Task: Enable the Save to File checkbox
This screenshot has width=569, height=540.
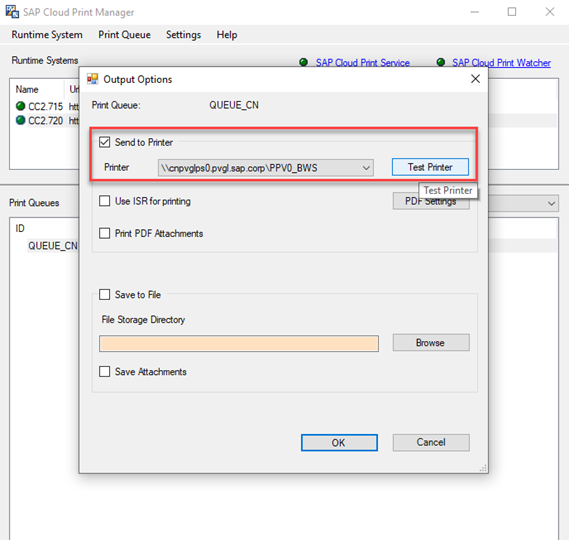Action: coord(105,294)
